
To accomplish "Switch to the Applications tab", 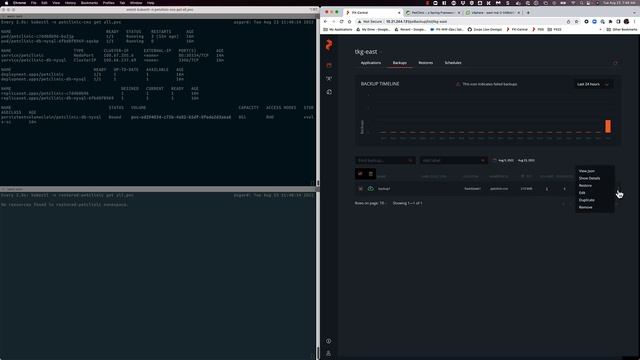I will (371, 63).
